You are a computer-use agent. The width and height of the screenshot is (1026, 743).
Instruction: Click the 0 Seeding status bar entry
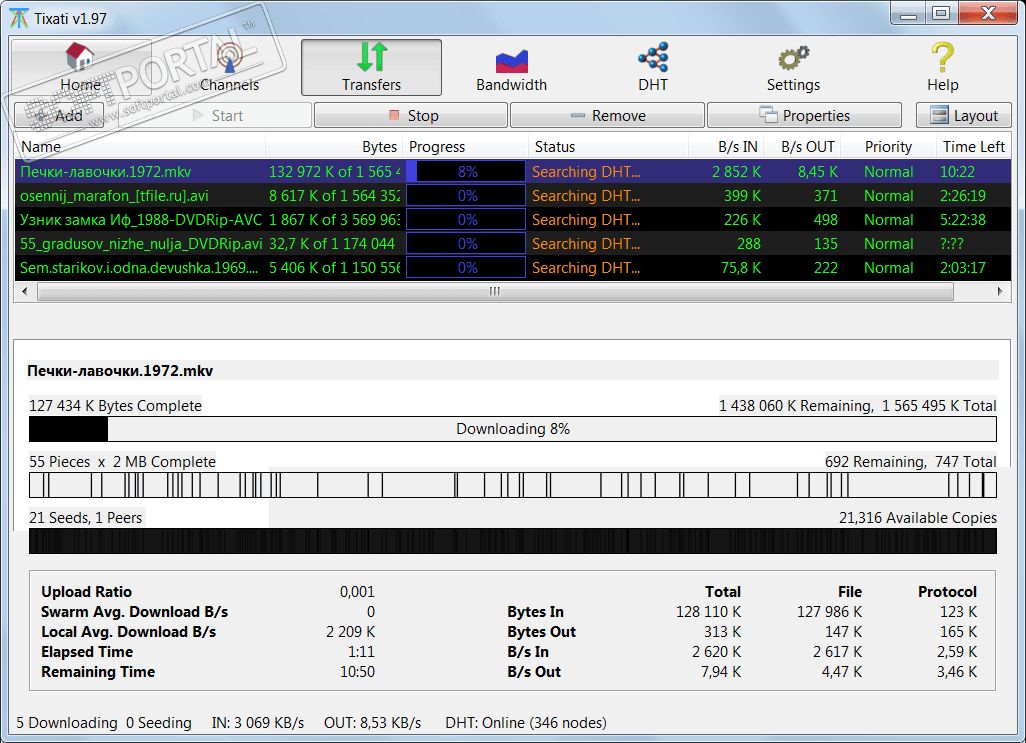coord(158,723)
